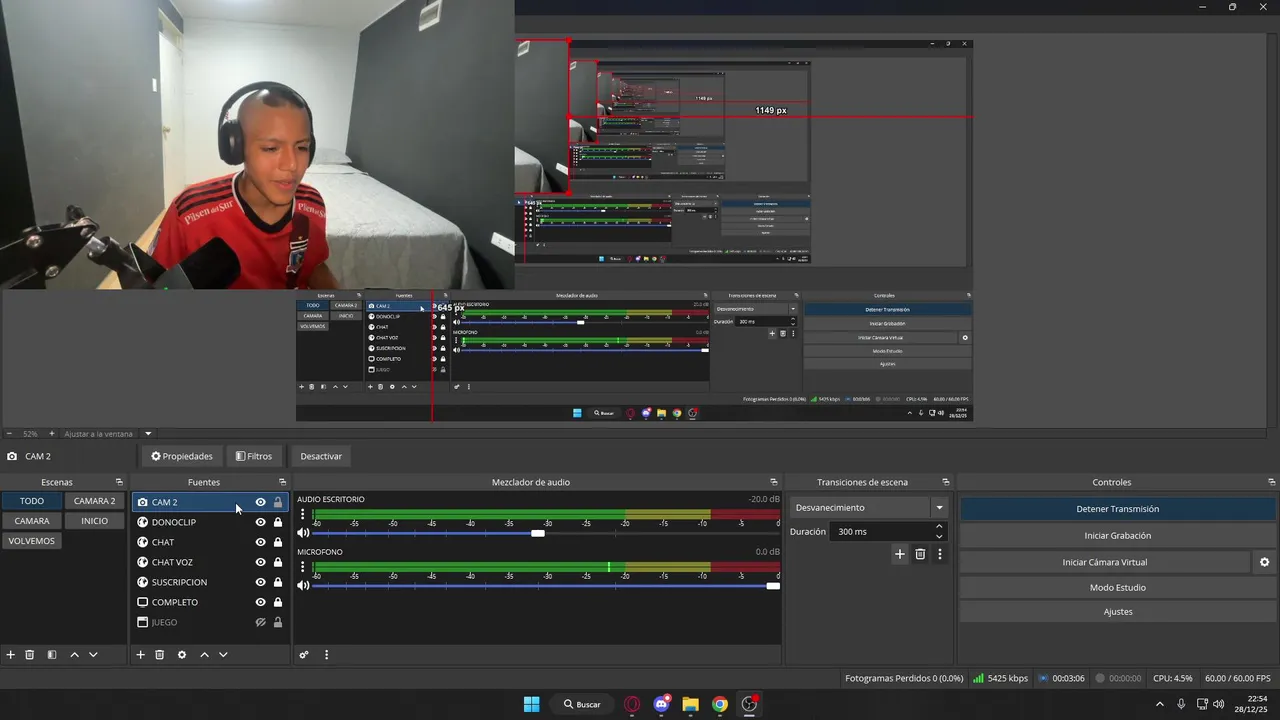Open transition properties three-dot menu
Viewport: 1280px width, 720px height.
coord(939,554)
